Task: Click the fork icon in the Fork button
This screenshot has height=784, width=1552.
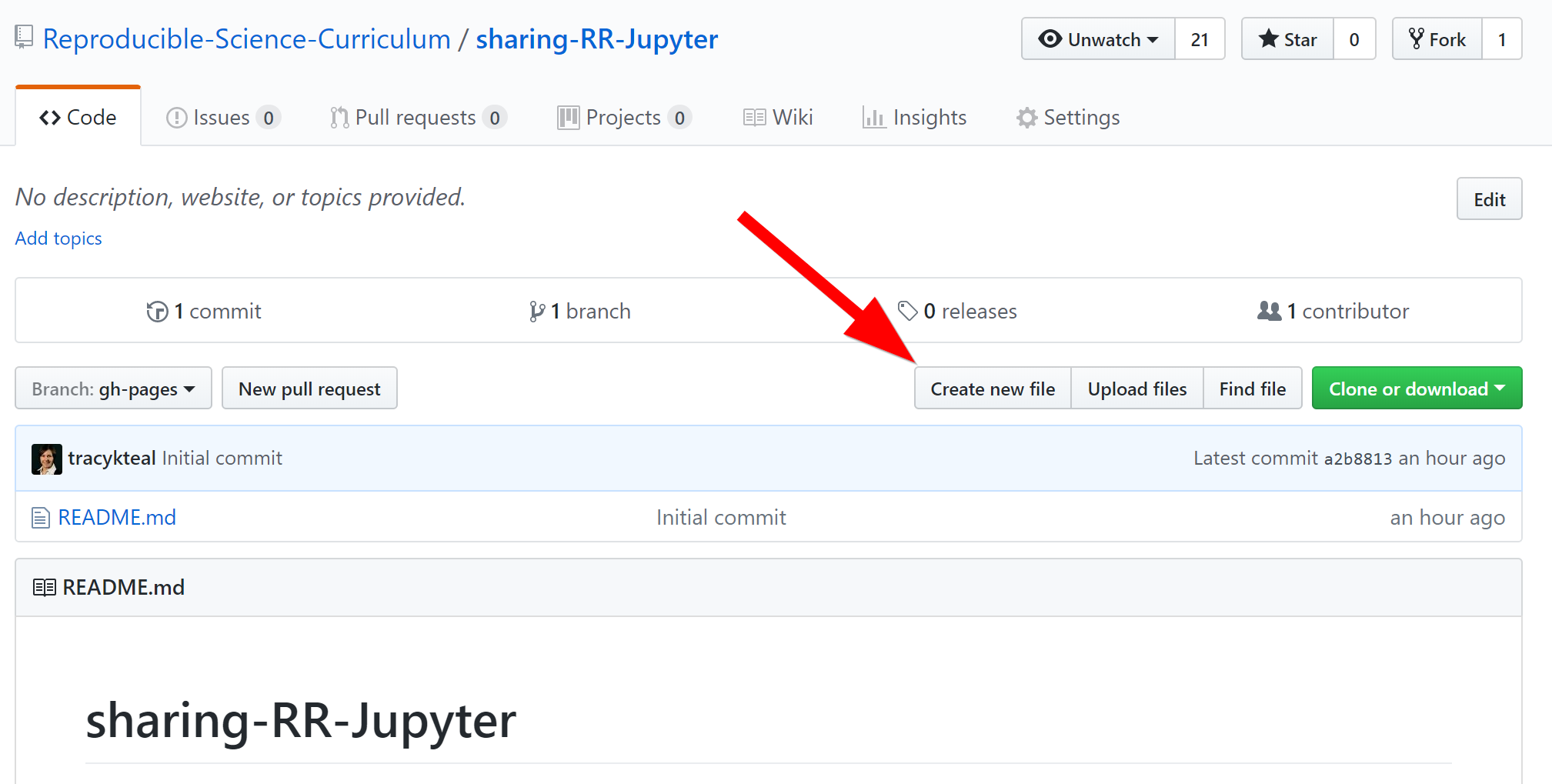Action: click(1417, 38)
